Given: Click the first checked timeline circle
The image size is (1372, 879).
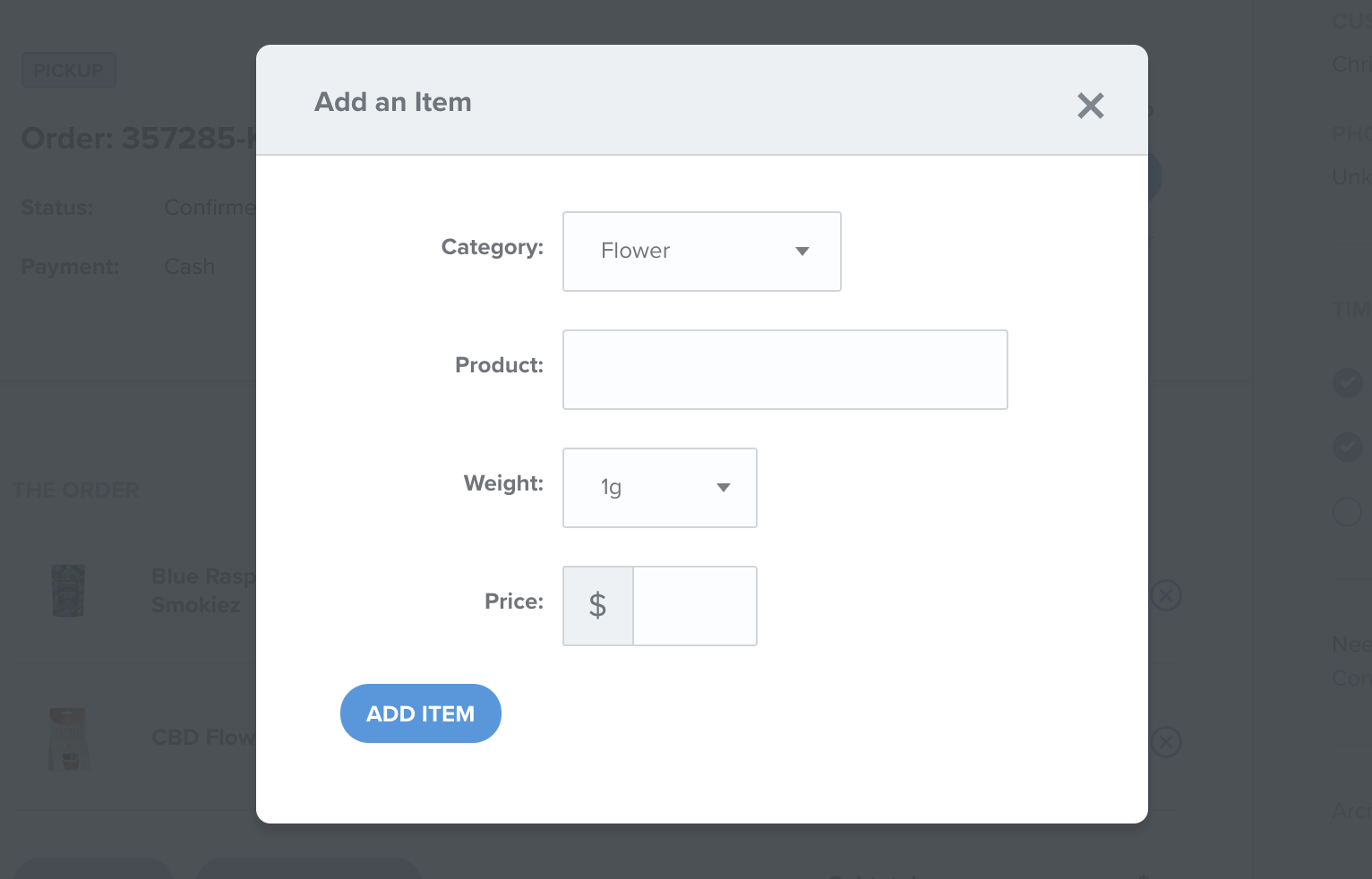Looking at the screenshot, I should 1347,382.
